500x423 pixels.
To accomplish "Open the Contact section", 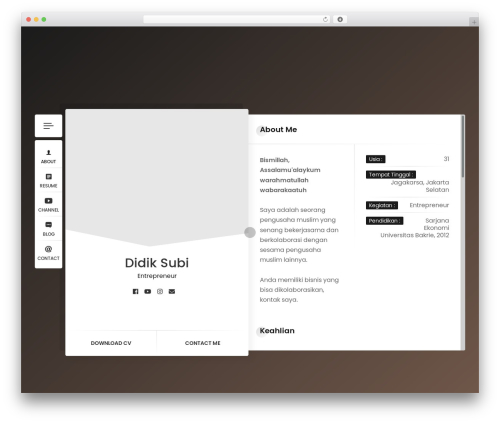I will point(48,253).
